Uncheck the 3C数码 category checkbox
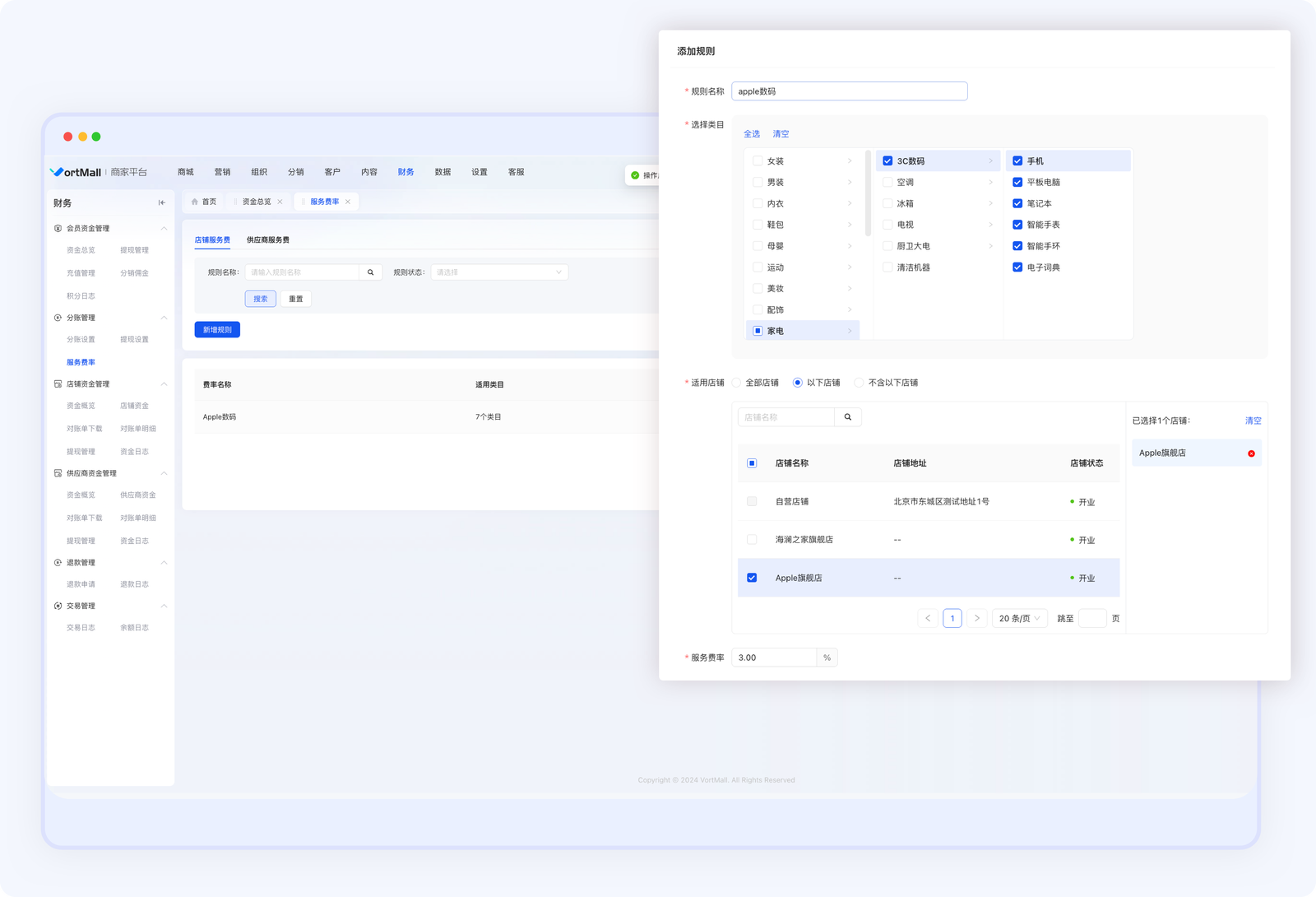The height and width of the screenshot is (897, 1316). (x=887, y=161)
